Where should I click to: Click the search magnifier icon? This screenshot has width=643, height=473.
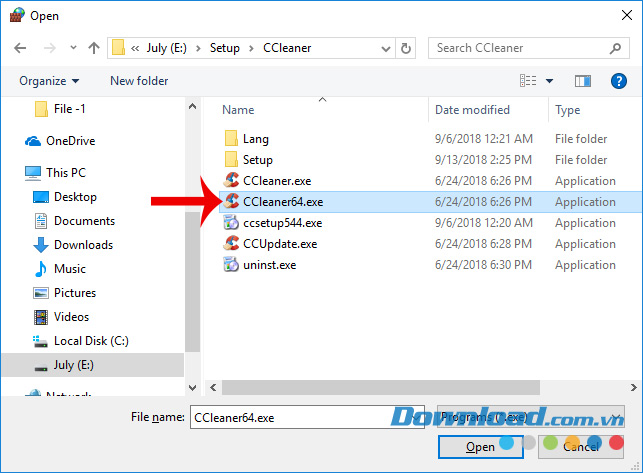coord(615,48)
